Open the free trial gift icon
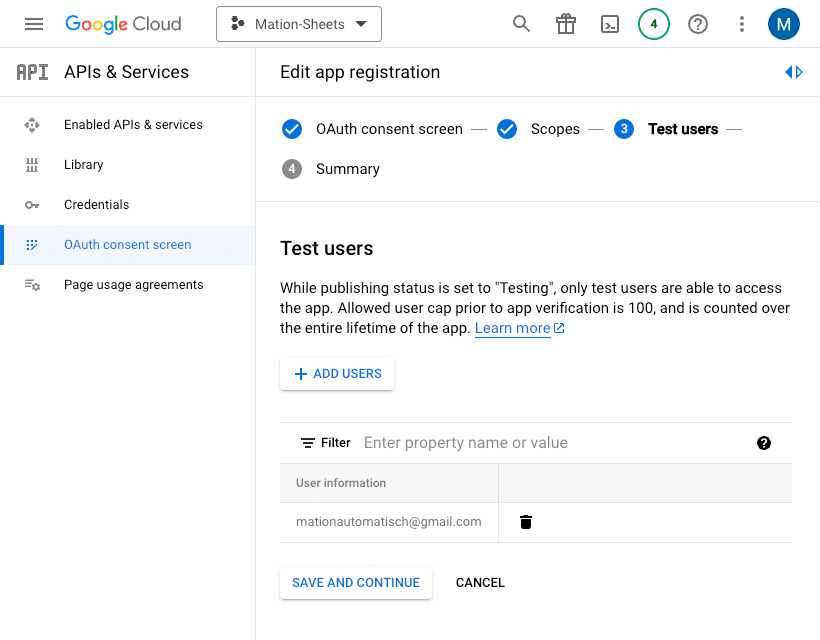Image resolution: width=820 pixels, height=640 pixels. 566,24
